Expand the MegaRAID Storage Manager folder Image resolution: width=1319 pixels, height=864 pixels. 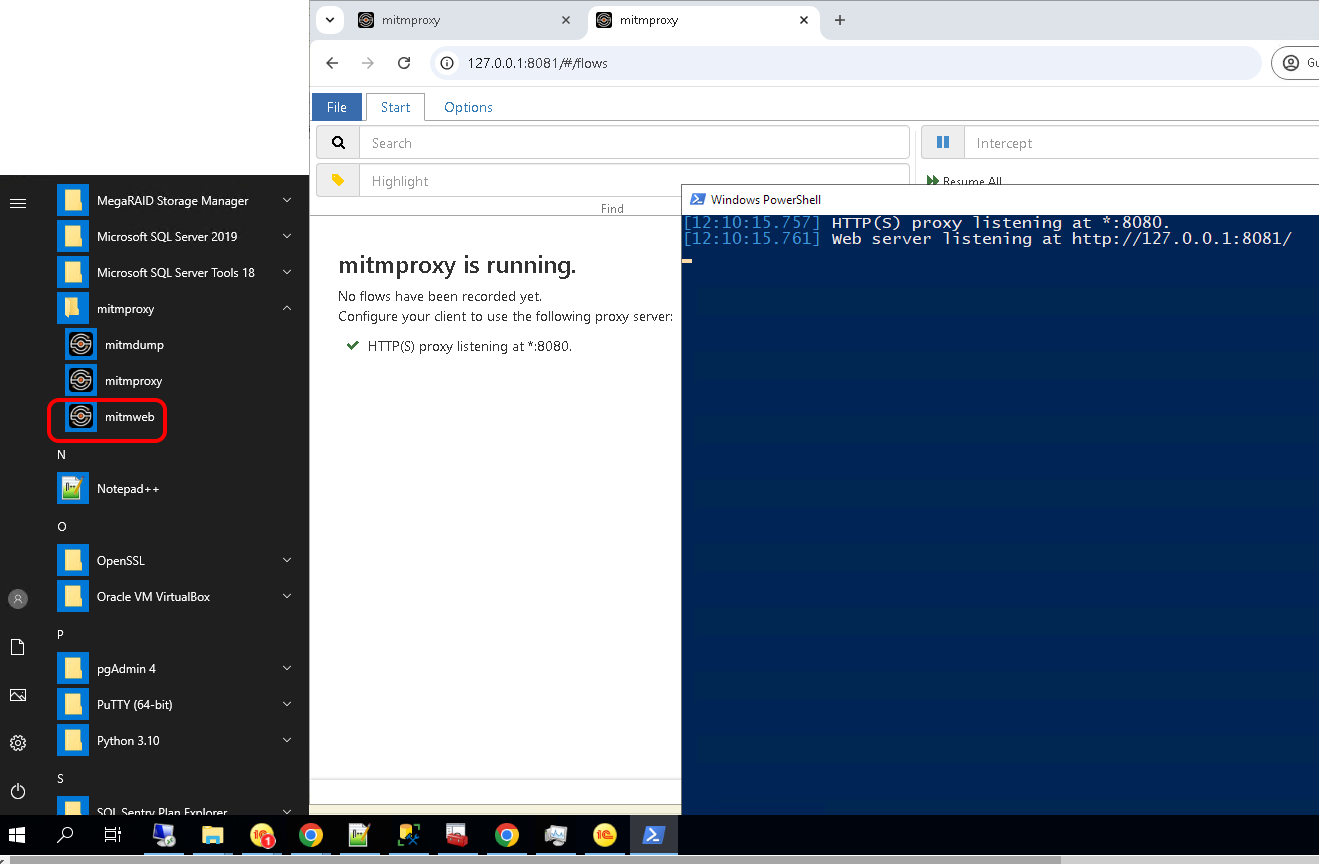pos(287,201)
